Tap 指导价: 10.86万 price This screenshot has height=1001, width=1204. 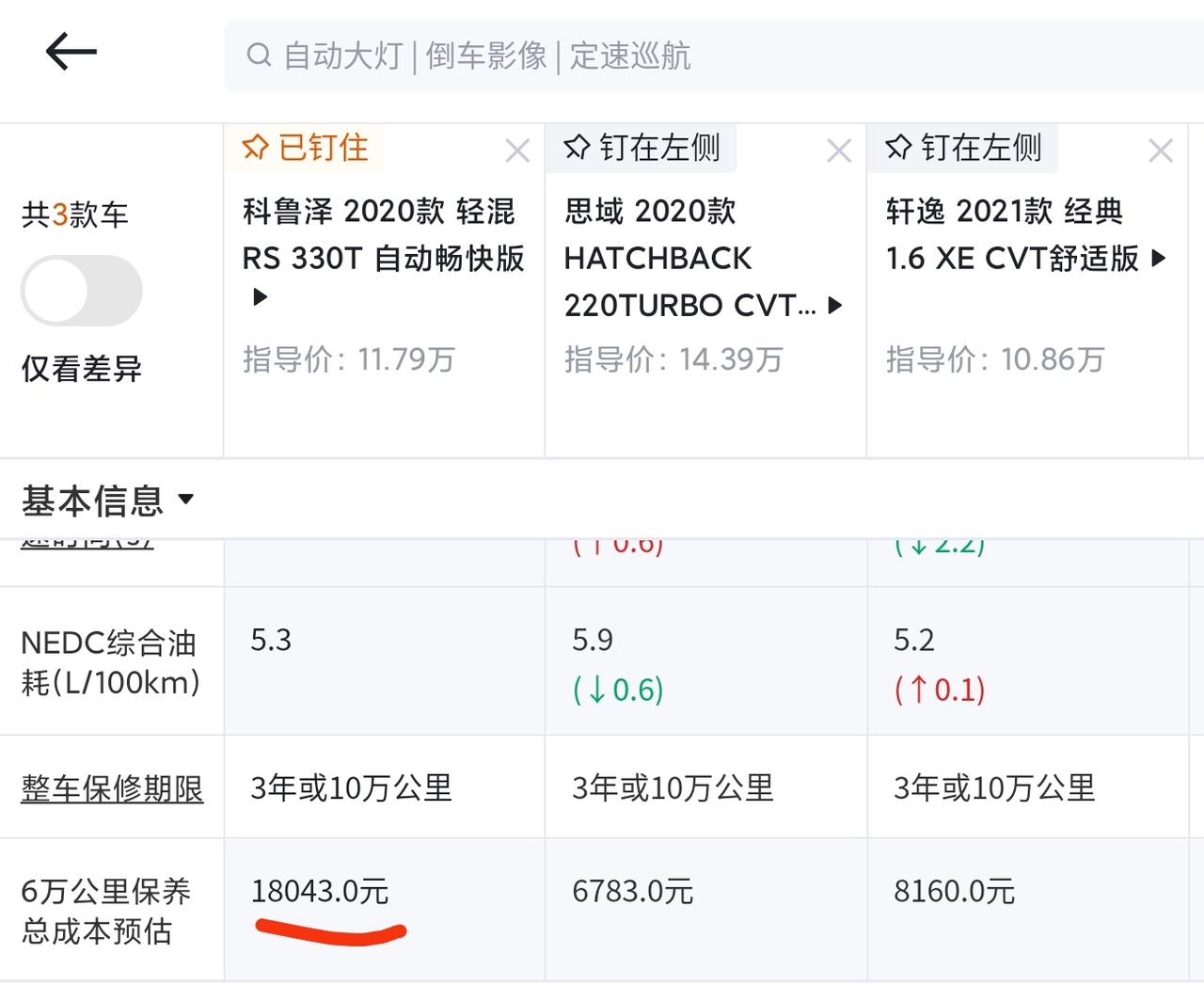point(995,359)
